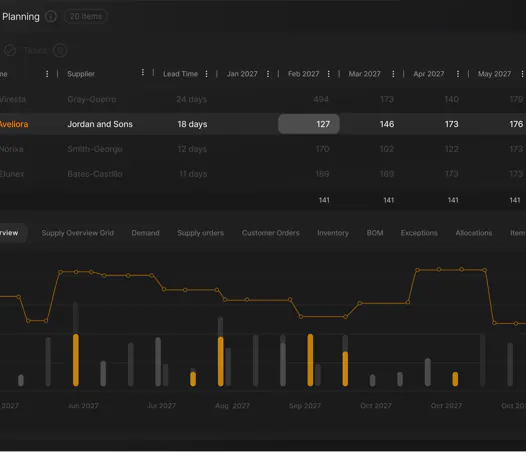Viewport: 526px width, 466px height.
Task: Open the Supplier column options menu
Action: tap(143, 72)
